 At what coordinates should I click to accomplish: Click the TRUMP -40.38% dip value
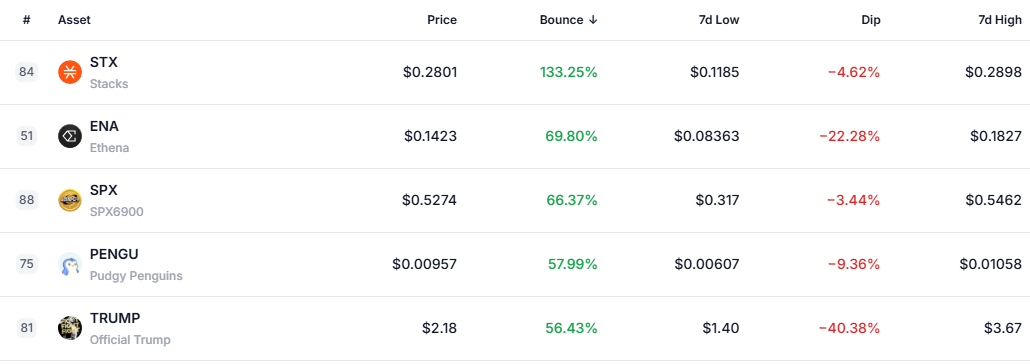[849, 328]
